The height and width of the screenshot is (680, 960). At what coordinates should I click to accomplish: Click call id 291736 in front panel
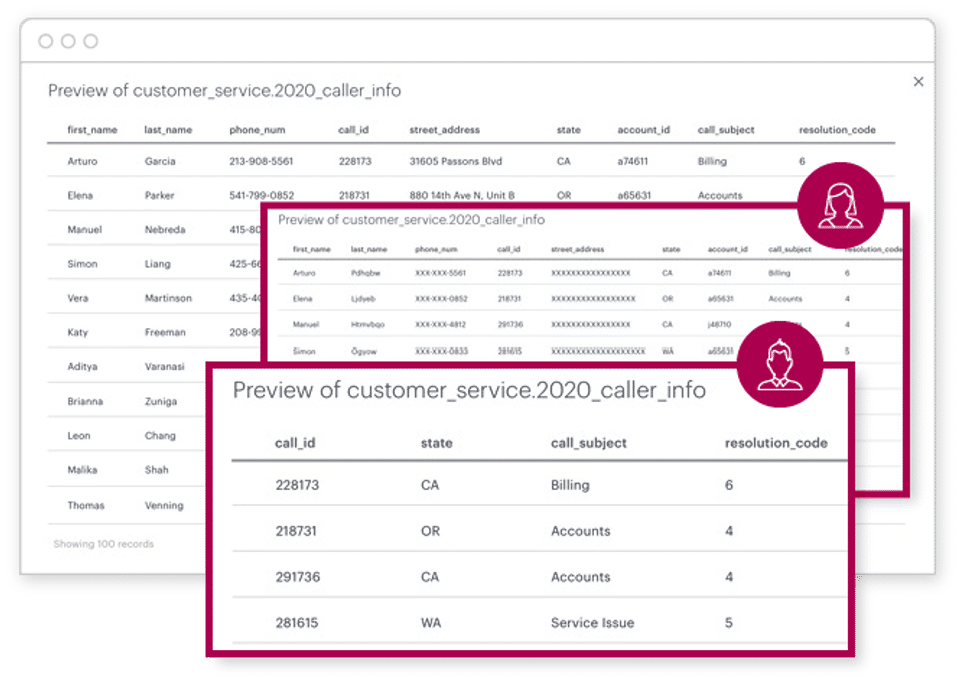tap(298, 577)
